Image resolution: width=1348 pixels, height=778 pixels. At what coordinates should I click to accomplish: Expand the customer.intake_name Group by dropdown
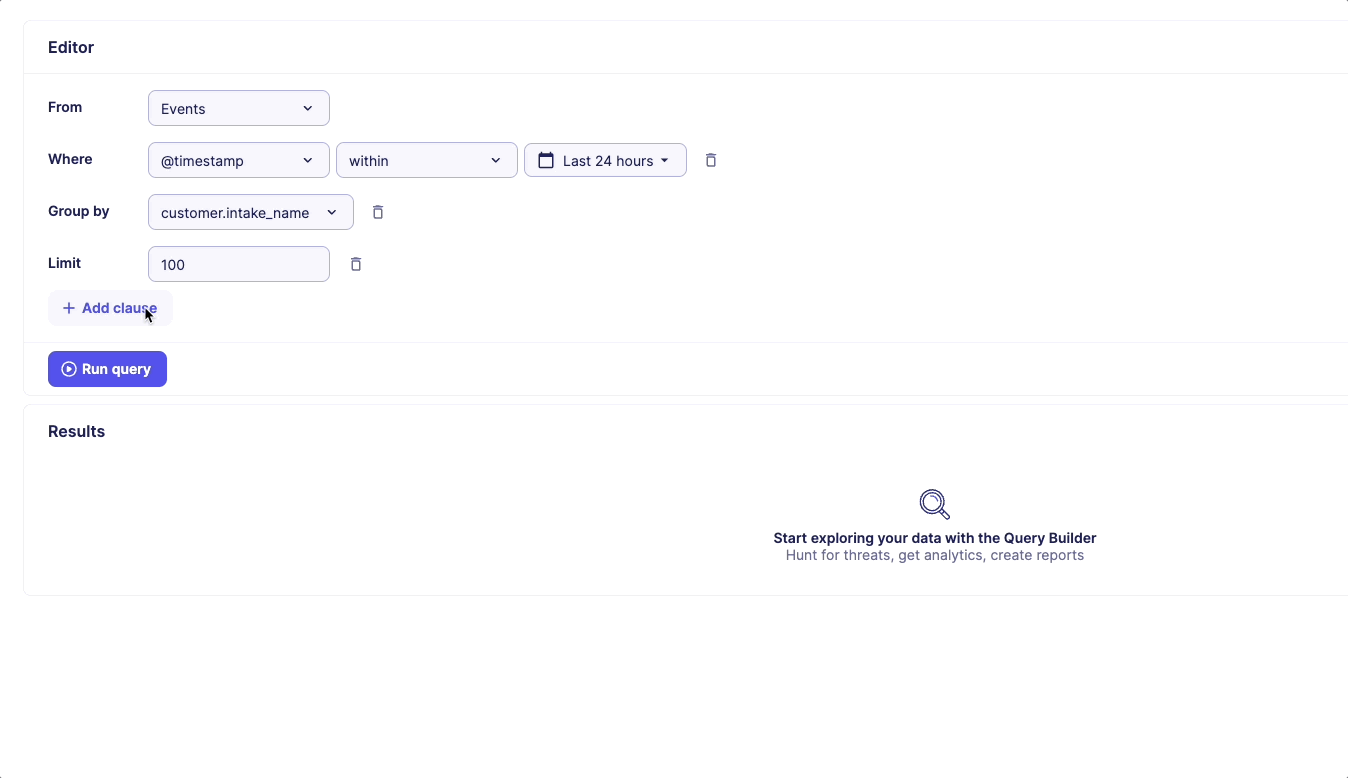250,212
